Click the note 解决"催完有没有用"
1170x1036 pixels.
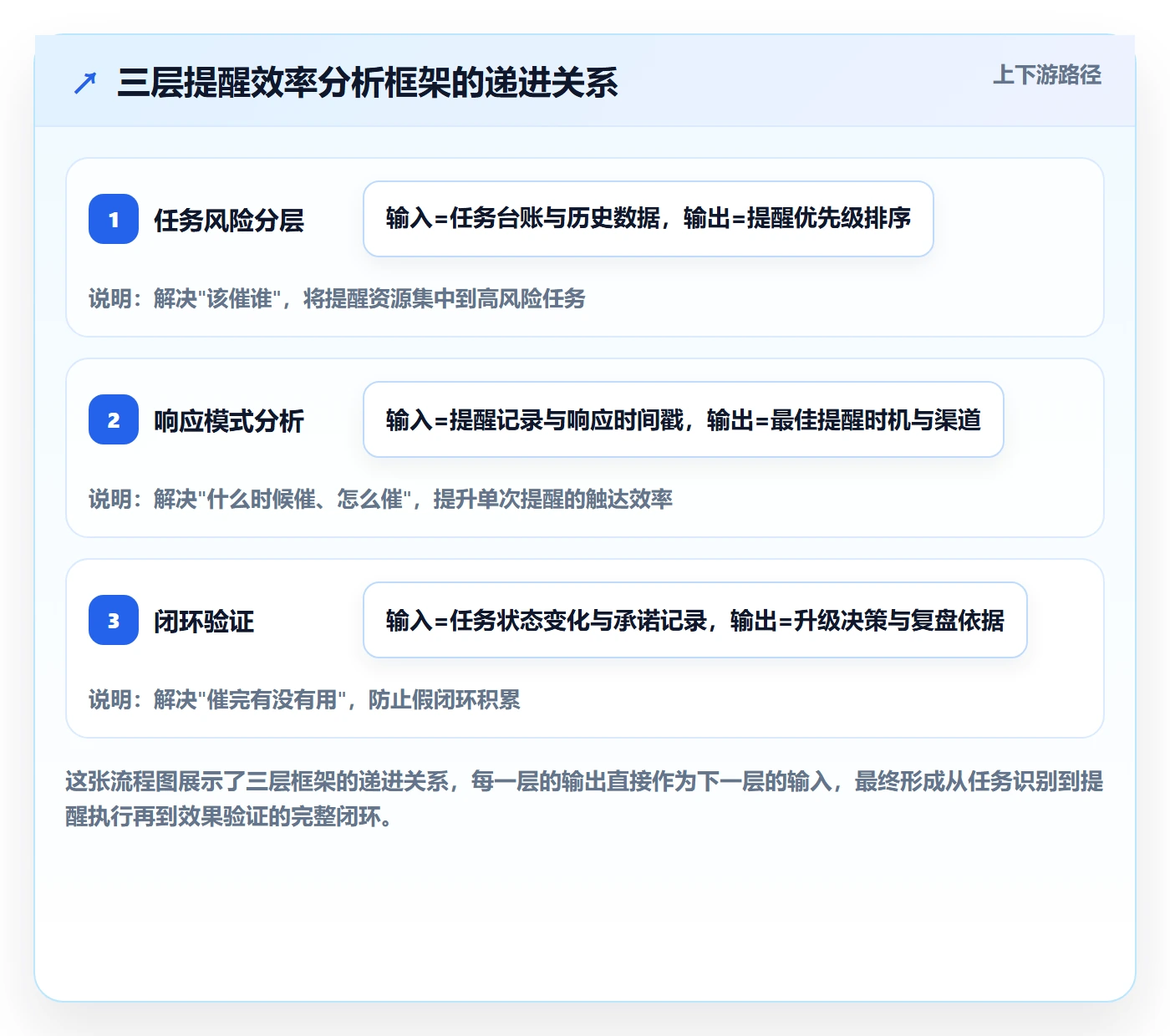click(304, 699)
